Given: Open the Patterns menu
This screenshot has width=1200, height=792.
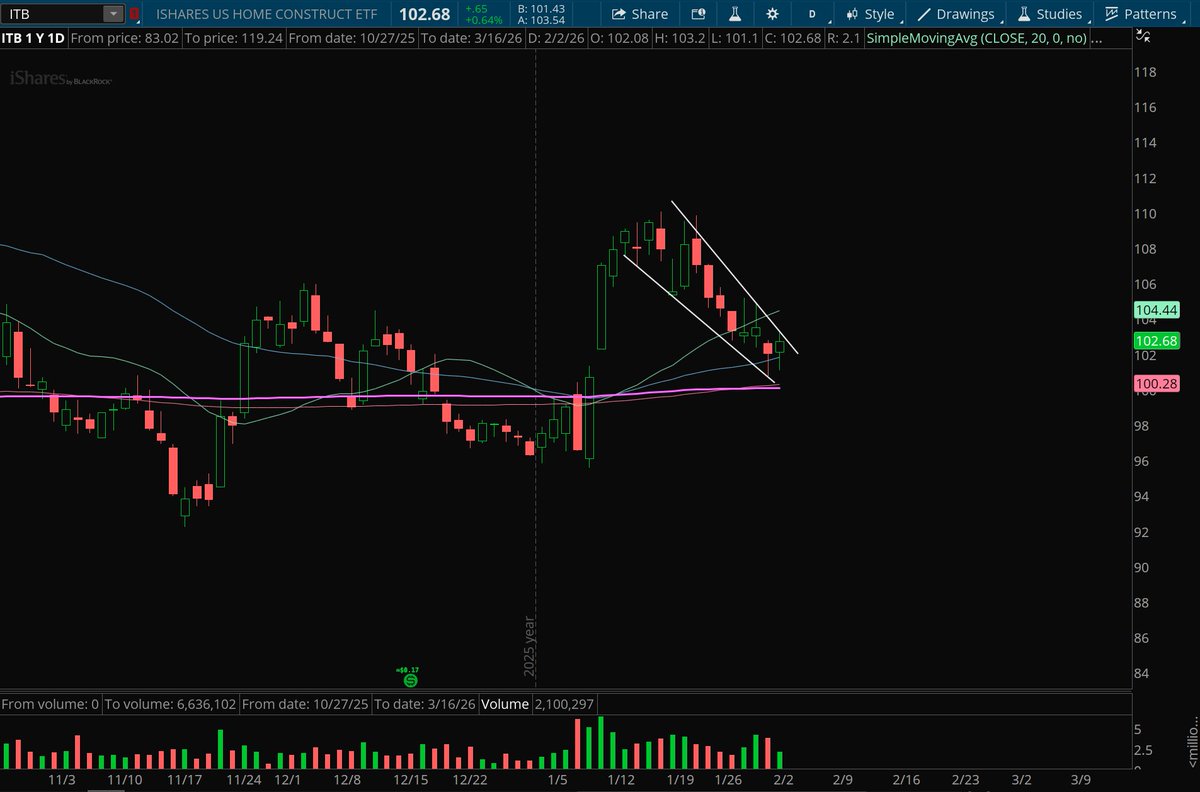Looking at the screenshot, I should pyautogui.click(x=1139, y=14).
